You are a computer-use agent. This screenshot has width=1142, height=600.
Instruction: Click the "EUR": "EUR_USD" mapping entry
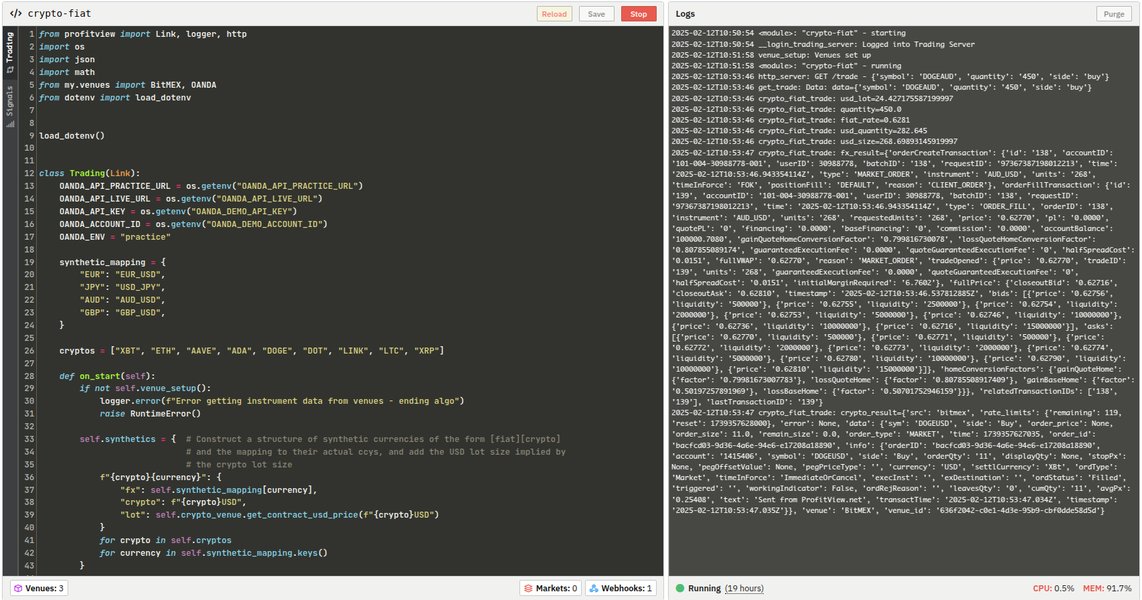coord(122,275)
